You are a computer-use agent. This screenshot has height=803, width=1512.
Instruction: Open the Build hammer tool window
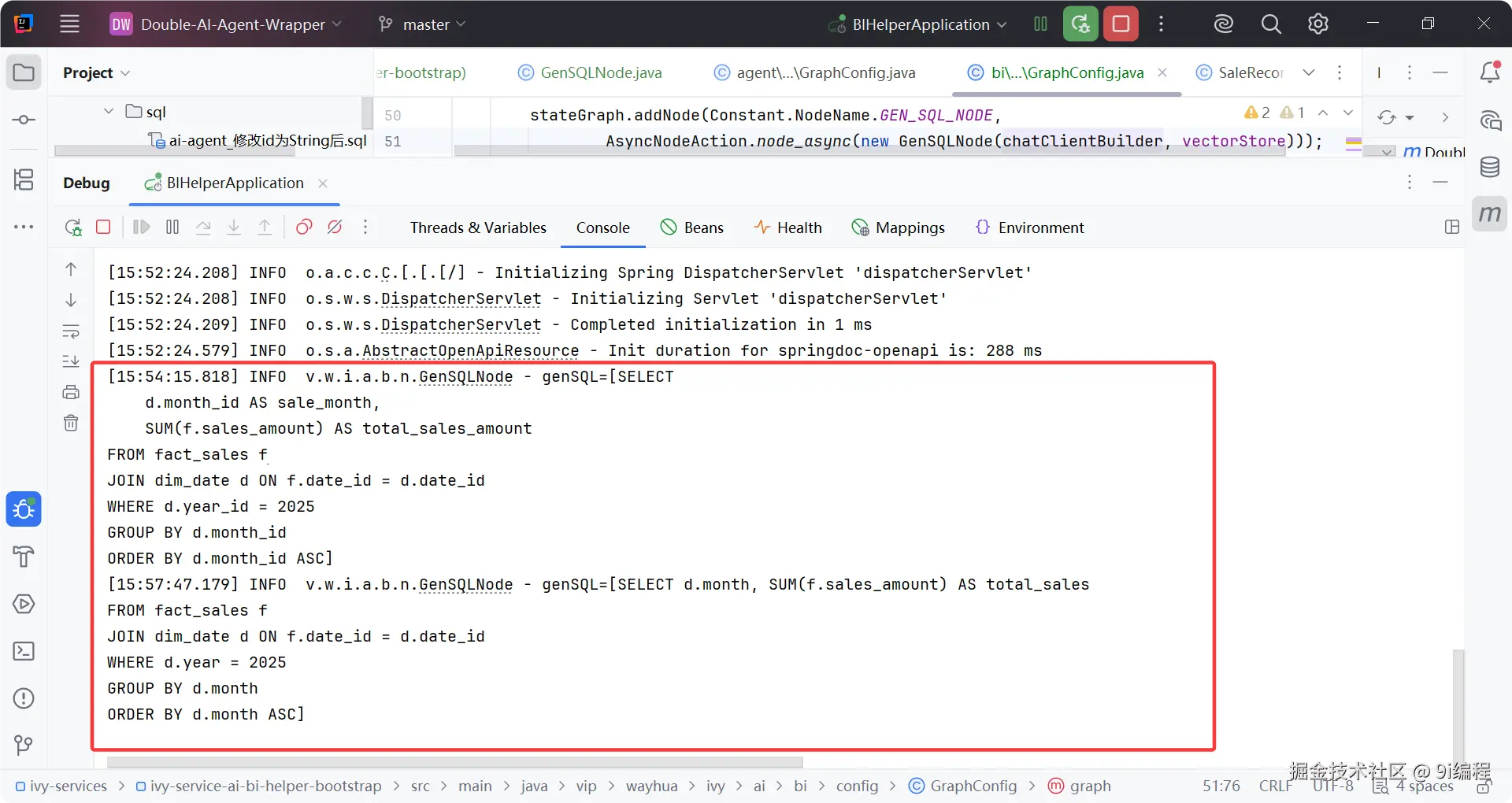pyautogui.click(x=24, y=557)
